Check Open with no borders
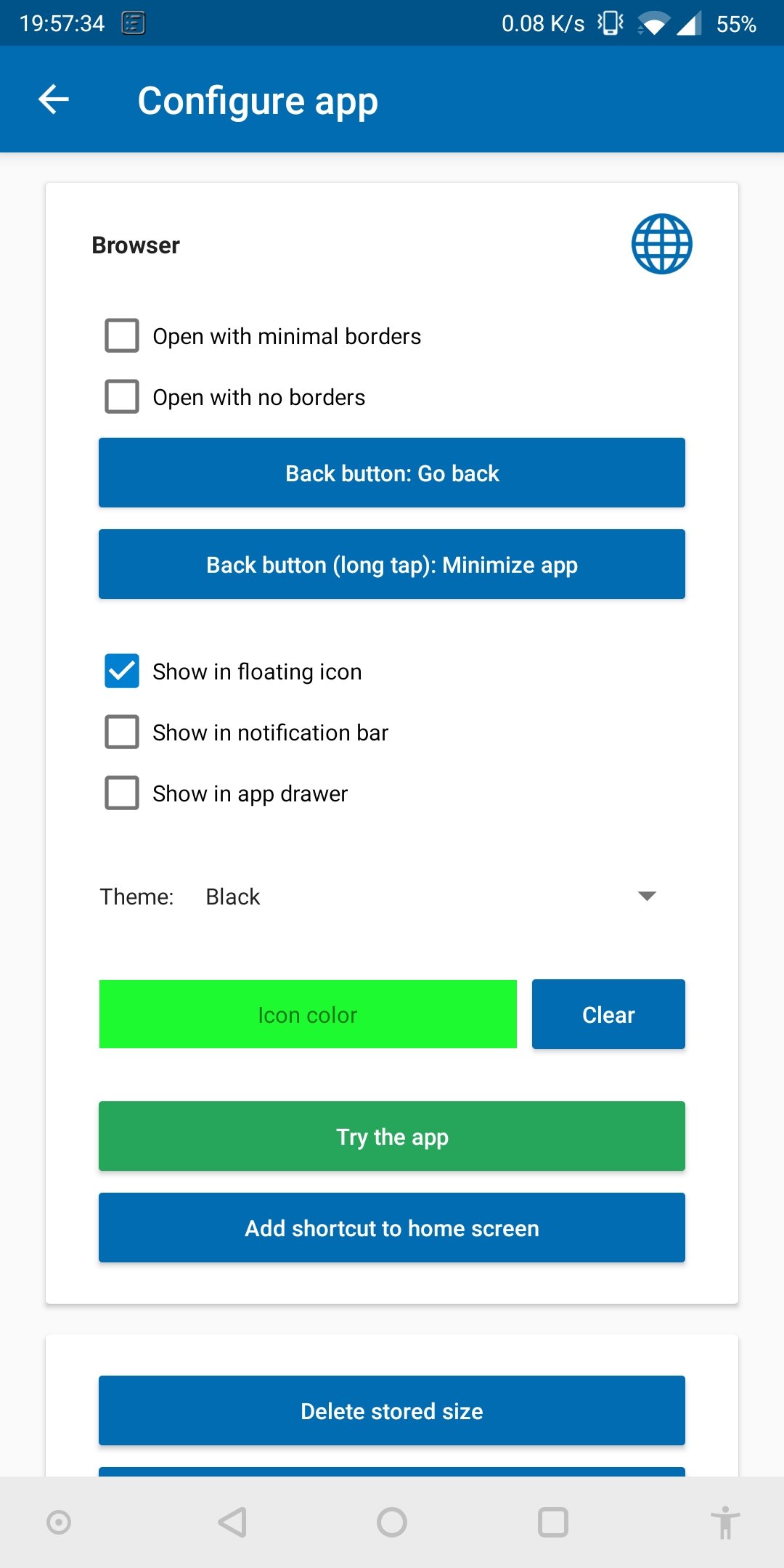 tap(122, 396)
